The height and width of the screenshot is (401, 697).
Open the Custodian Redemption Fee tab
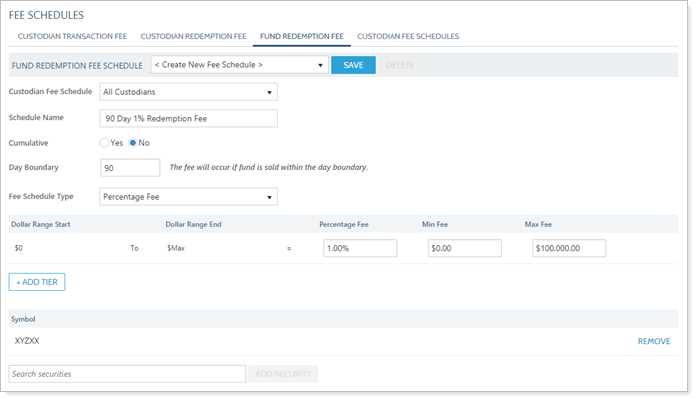point(193,36)
